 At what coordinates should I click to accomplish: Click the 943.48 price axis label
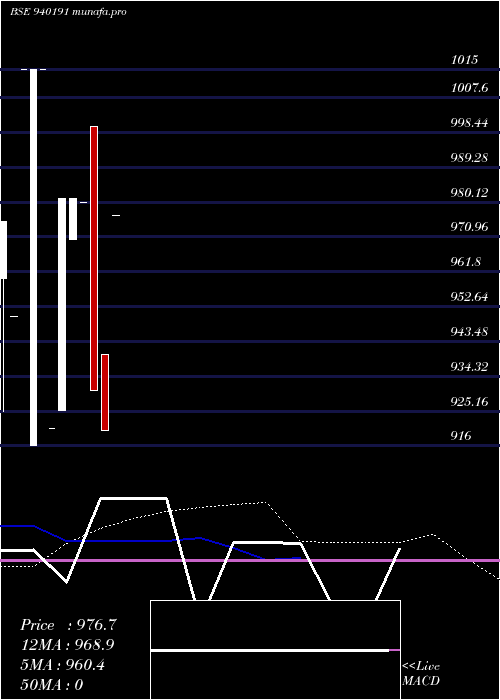coord(469,332)
